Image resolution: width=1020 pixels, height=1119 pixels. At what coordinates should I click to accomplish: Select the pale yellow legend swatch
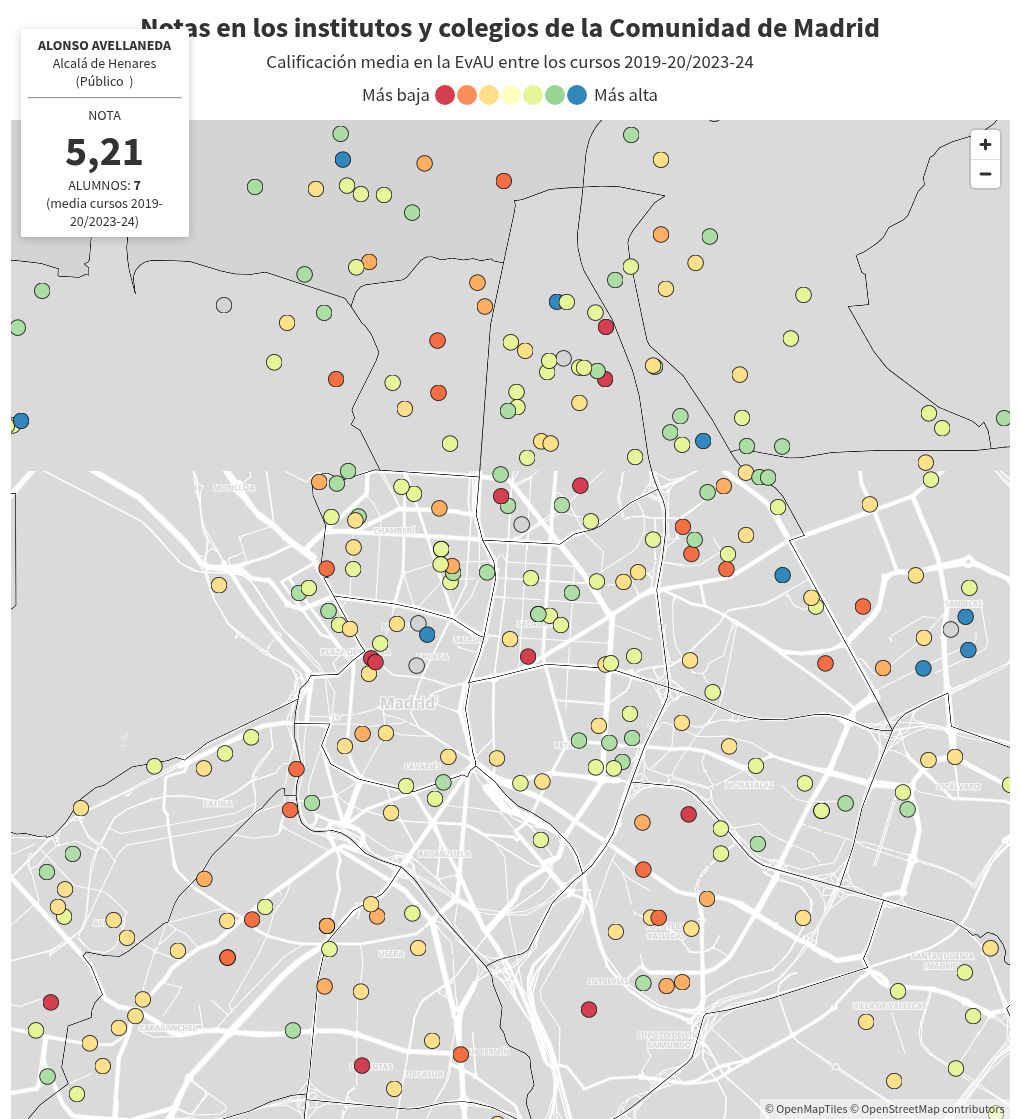[x=510, y=95]
